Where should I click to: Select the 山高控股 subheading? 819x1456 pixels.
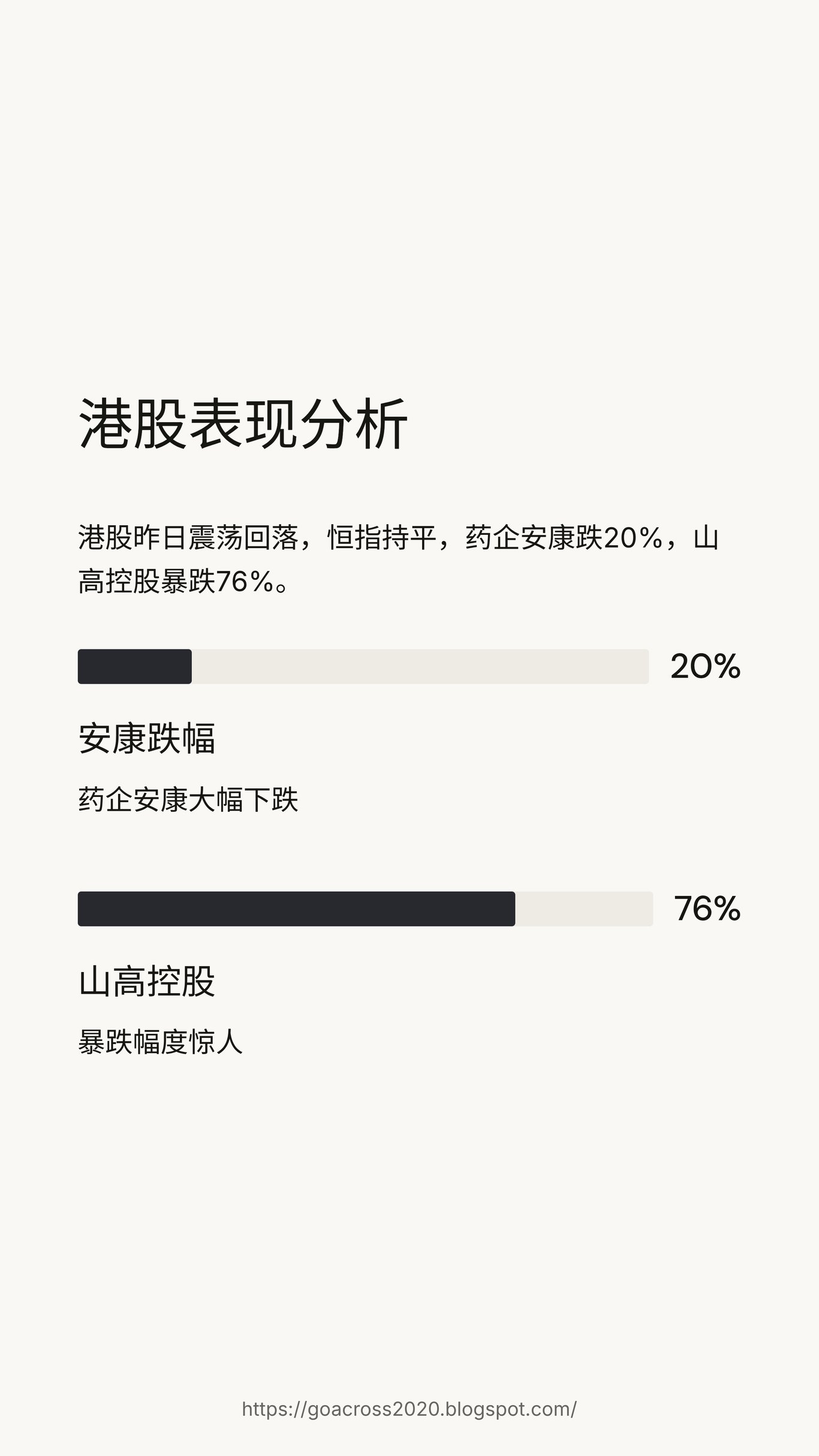coord(147,982)
